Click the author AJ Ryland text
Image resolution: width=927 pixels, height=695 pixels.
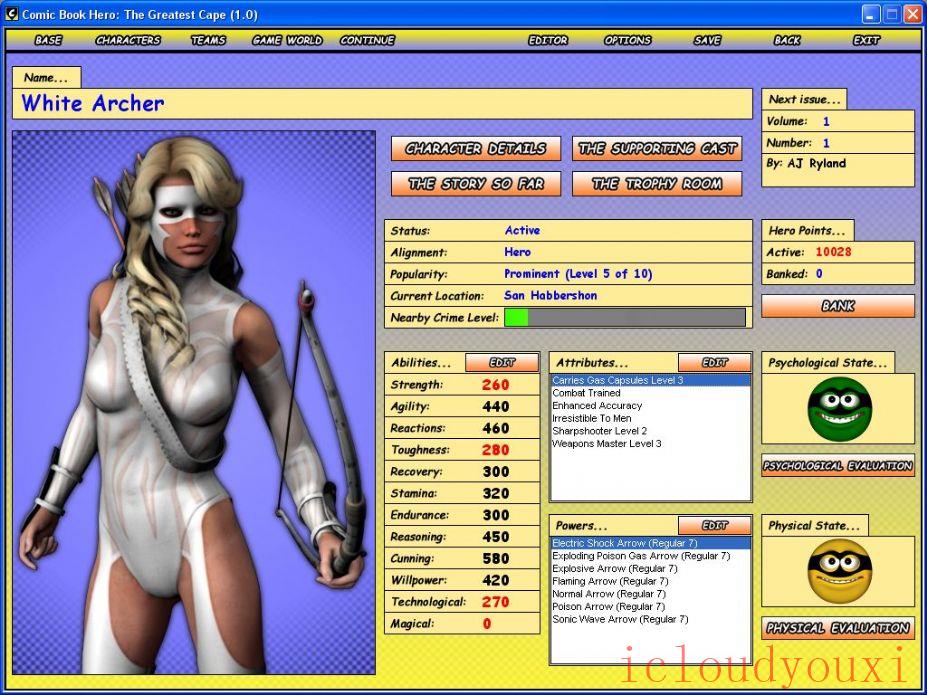point(816,164)
